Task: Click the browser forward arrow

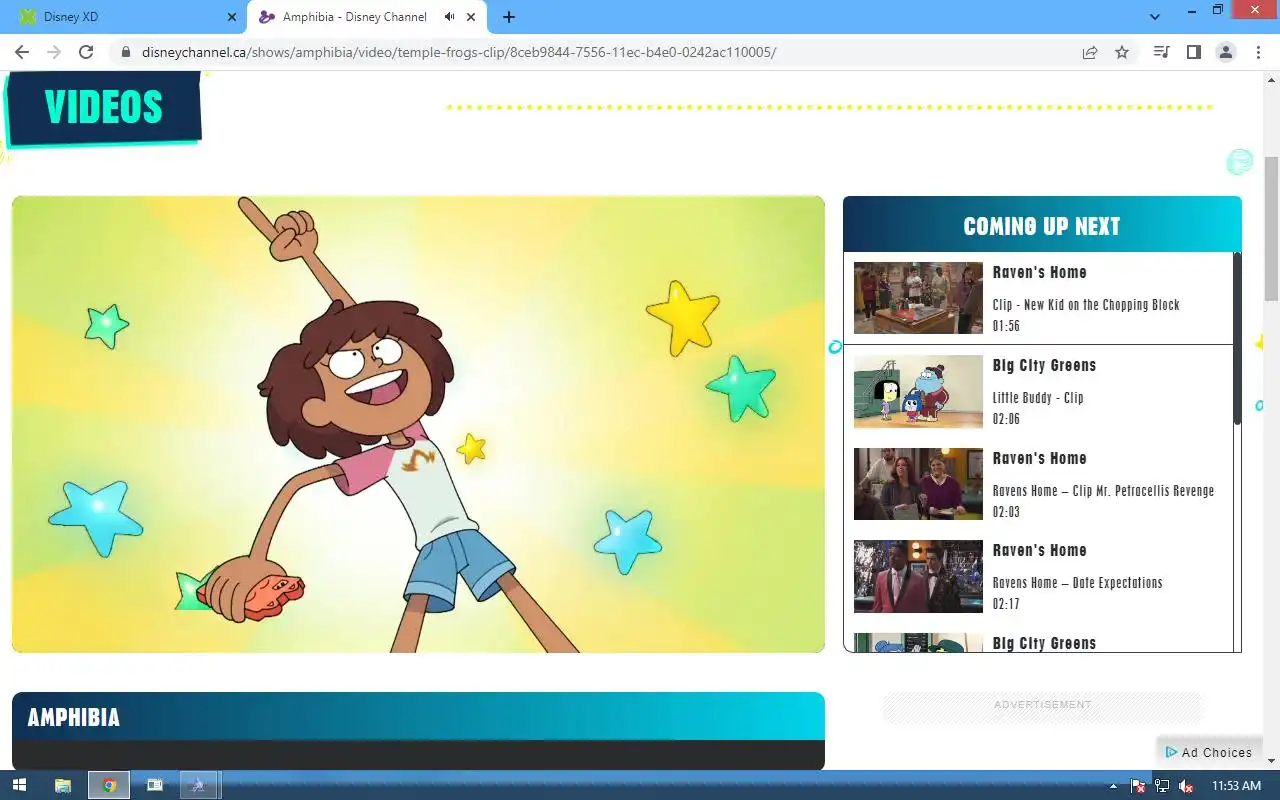Action: (x=54, y=52)
